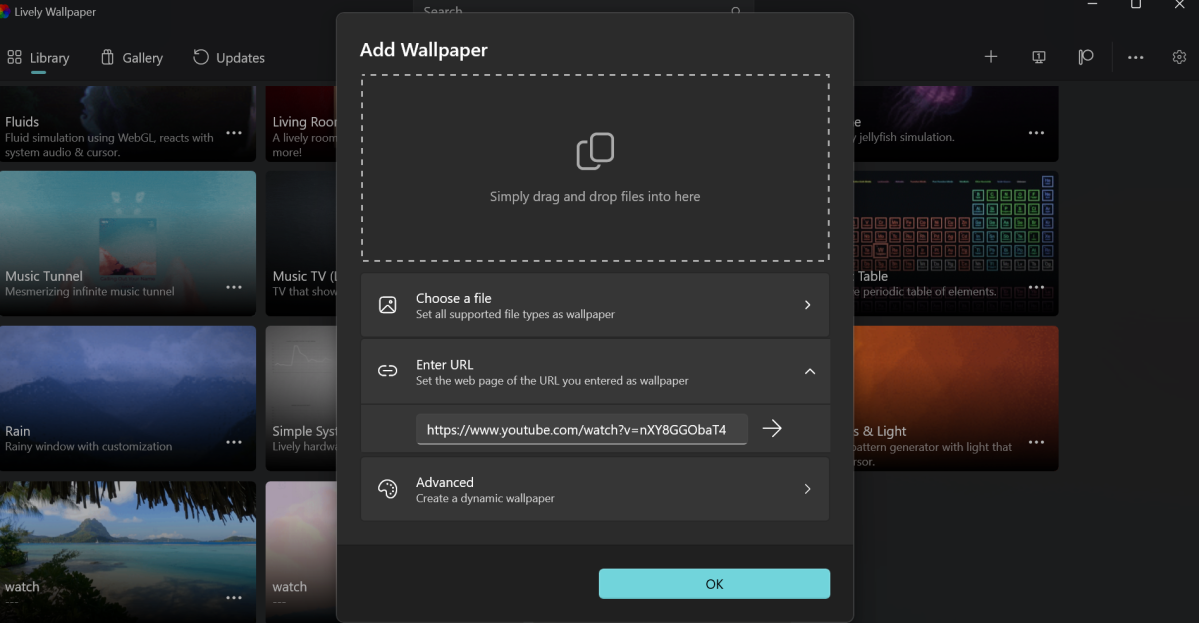The height and width of the screenshot is (623, 1199).
Task: Open the settings gear icon
Action: click(x=1179, y=57)
